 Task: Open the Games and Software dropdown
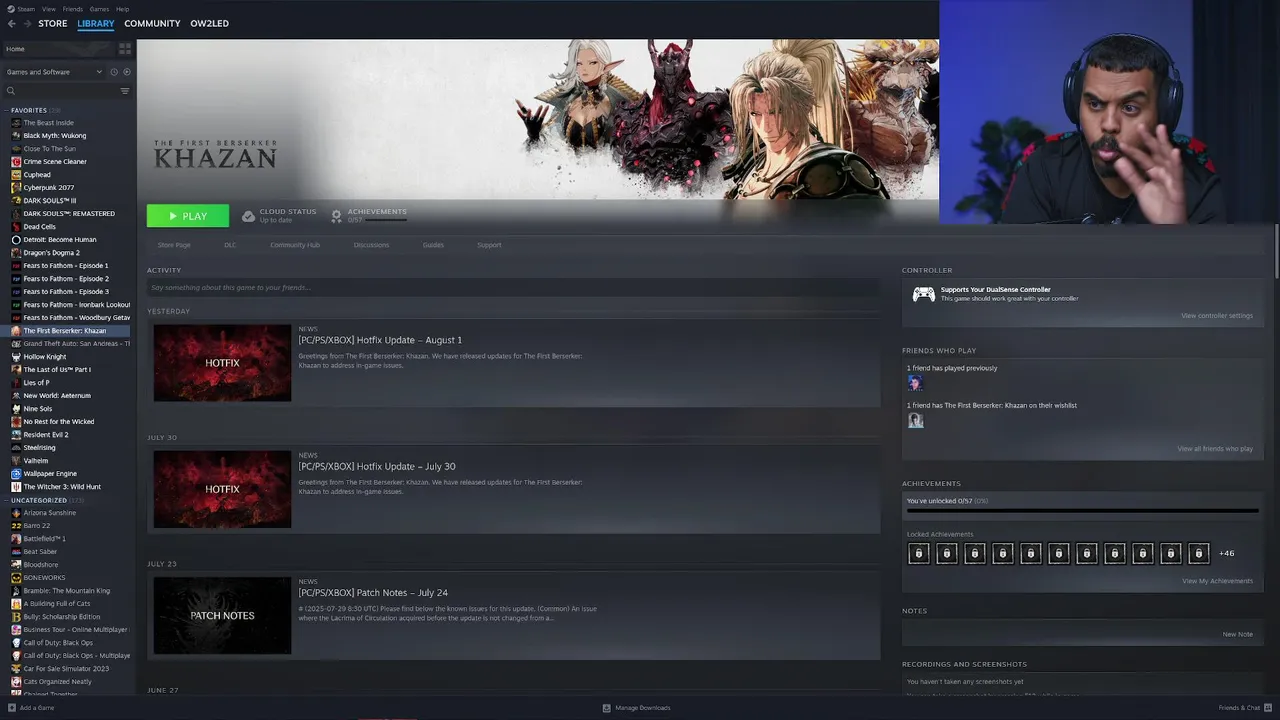point(54,72)
